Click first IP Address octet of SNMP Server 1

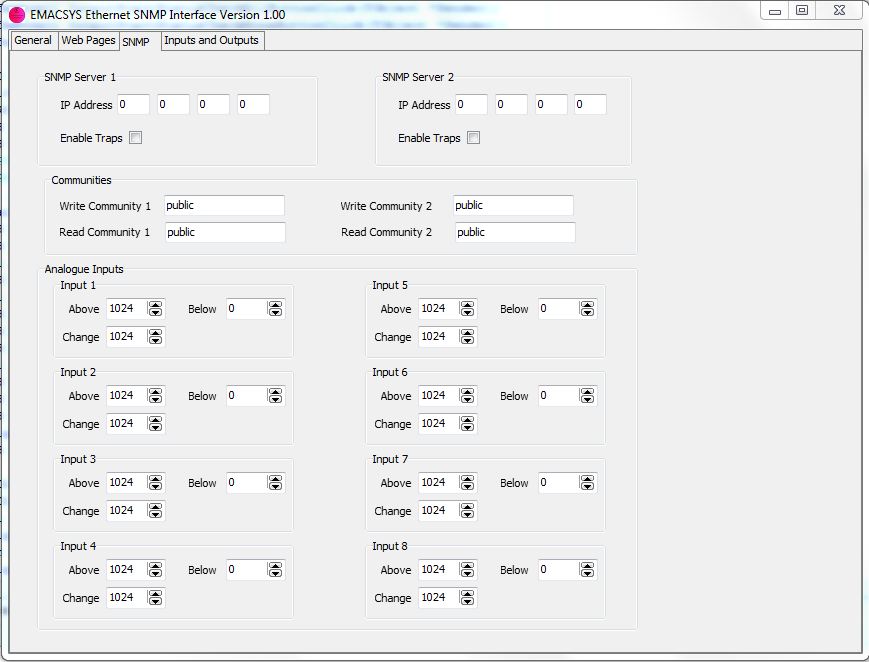pos(133,105)
